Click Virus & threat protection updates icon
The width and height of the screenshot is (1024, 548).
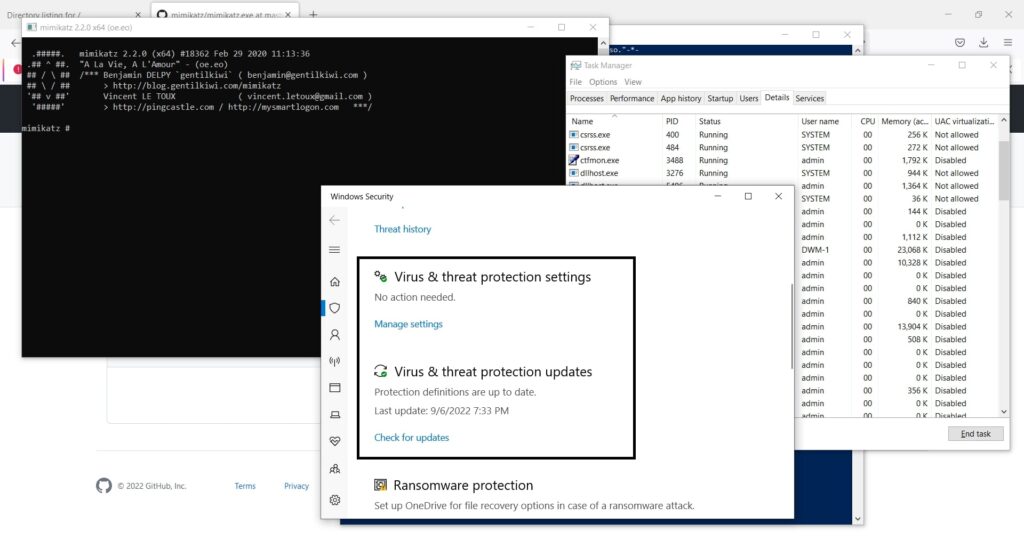pos(380,371)
